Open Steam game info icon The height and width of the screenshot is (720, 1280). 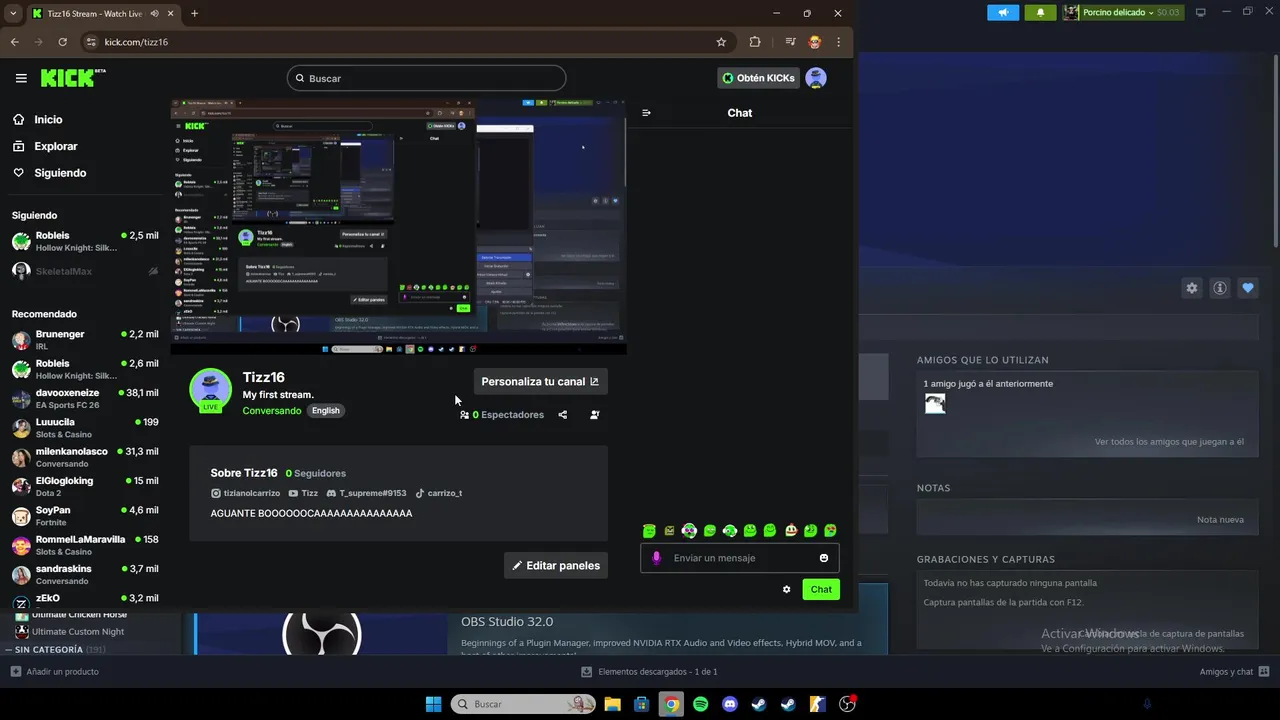(1220, 288)
